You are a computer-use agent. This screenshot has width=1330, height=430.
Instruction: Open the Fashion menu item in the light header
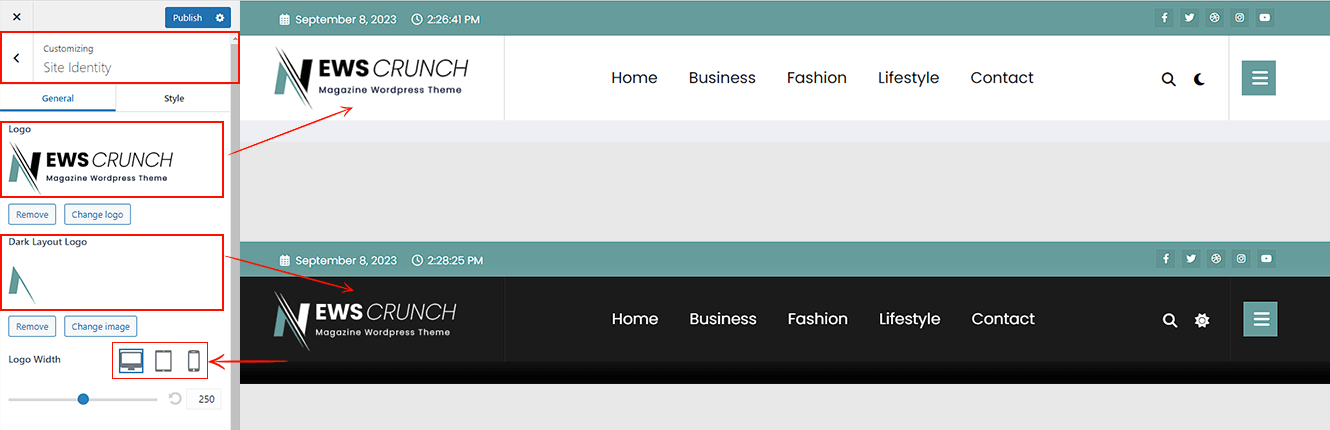pyautogui.click(x=816, y=78)
